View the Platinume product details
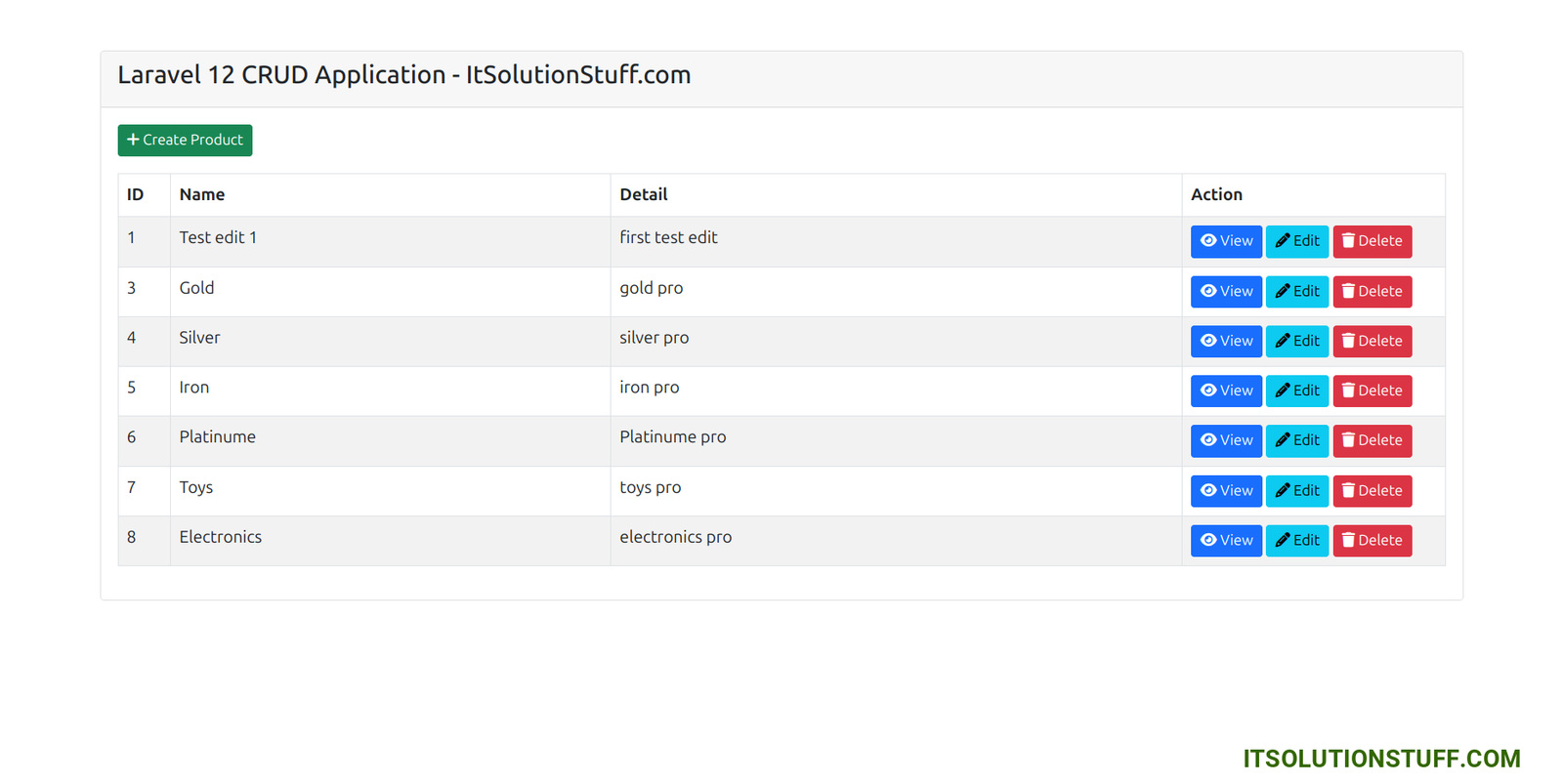 pos(1226,440)
